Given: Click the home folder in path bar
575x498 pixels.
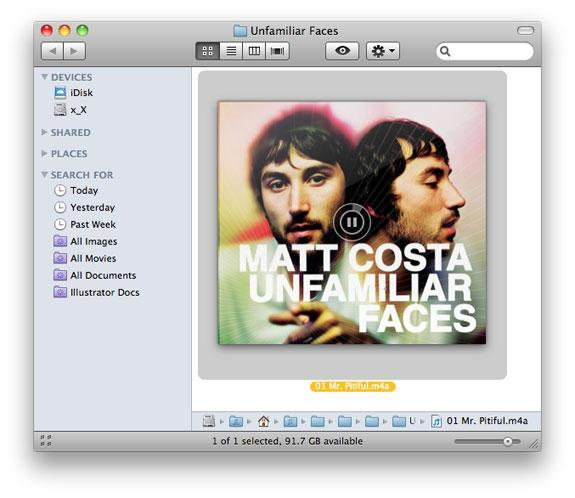Looking at the screenshot, I should click(x=263, y=421).
